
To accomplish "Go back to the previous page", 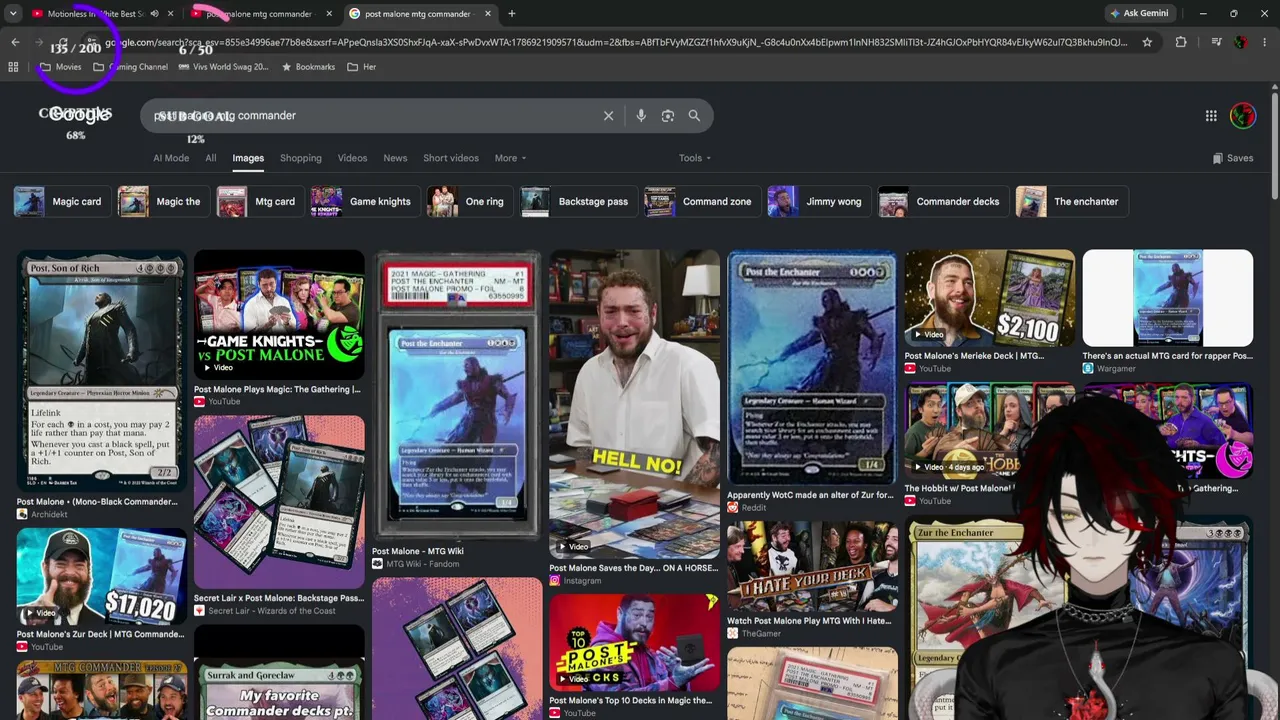I will coord(15,42).
